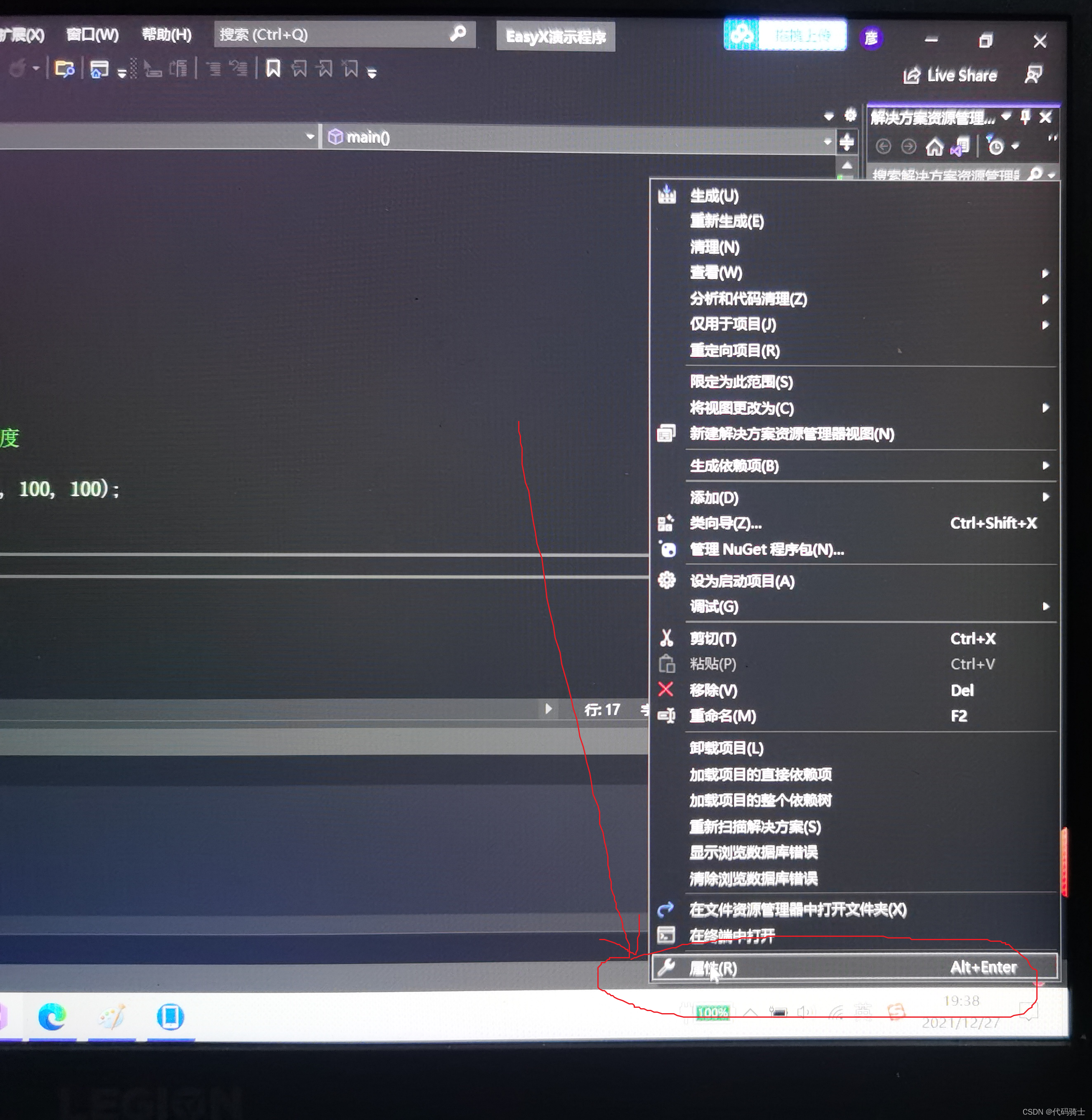Image resolution: width=1092 pixels, height=1120 pixels.
Task: Click 设为启动项目(A) menu entry
Action: (x=742, y=581)
